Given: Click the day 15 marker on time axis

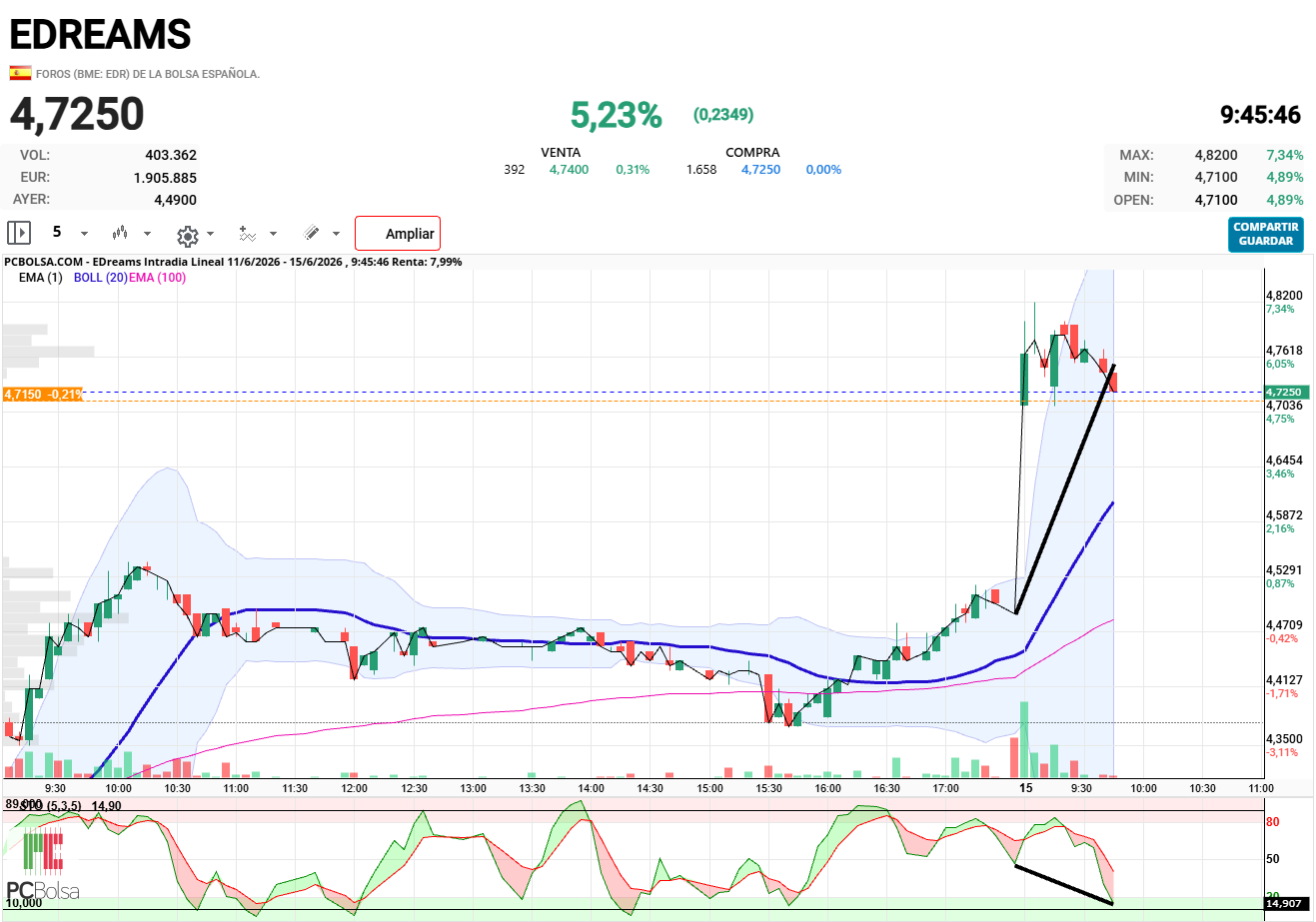Looking at the screenshot, I should pyautogui.click(x=1025, y=788).
